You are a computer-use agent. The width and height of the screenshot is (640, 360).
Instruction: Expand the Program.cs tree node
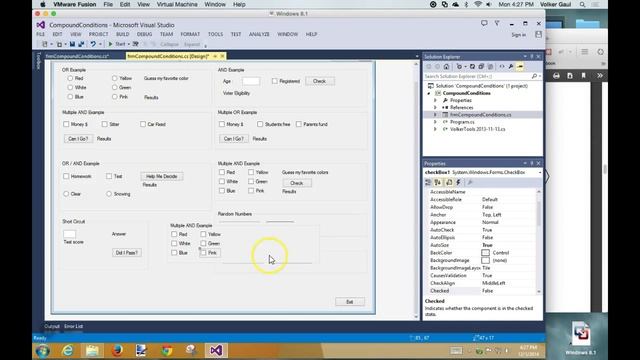pyautogui.click(x=435, y=122)
